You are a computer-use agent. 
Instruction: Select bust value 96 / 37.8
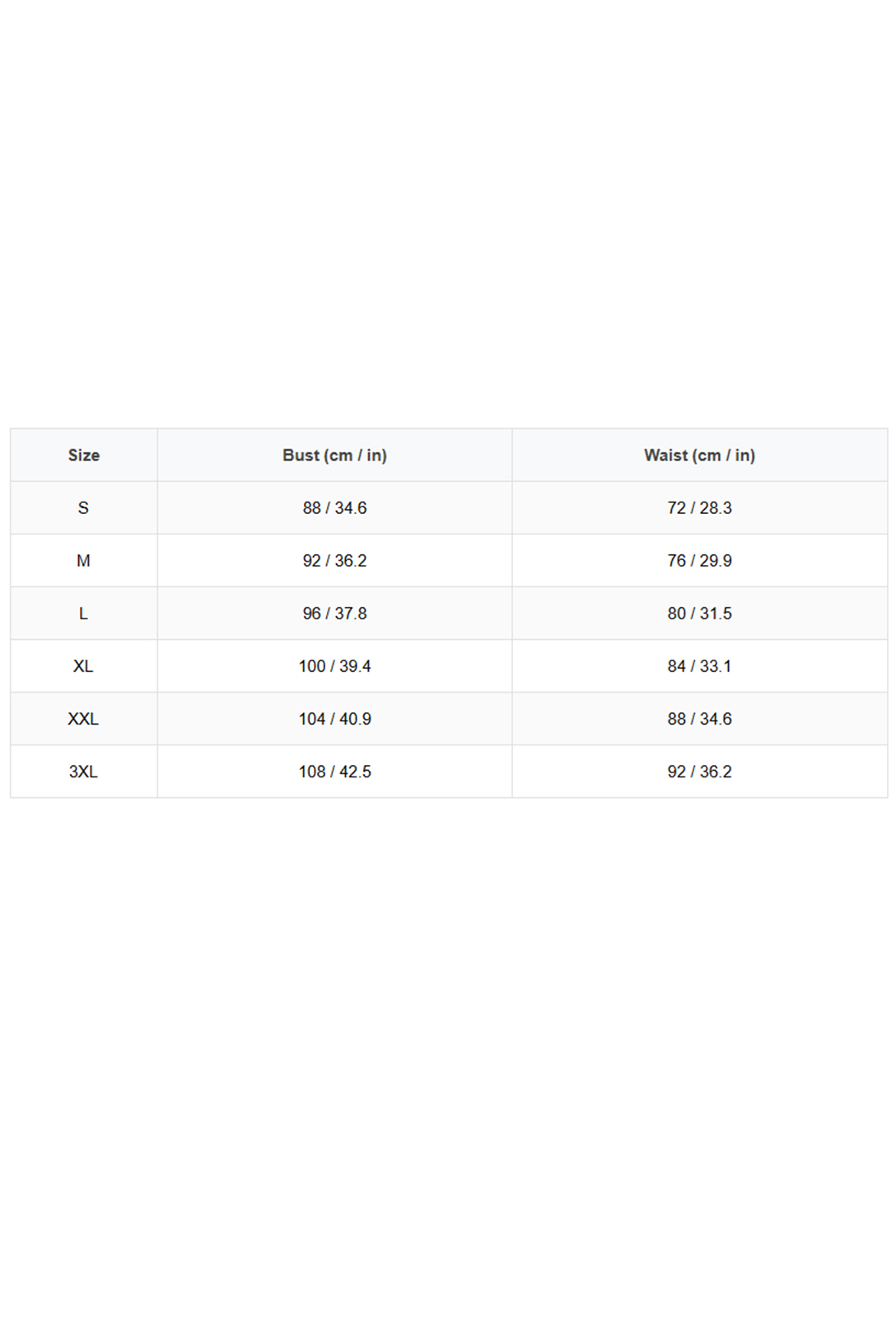point(334,614)
